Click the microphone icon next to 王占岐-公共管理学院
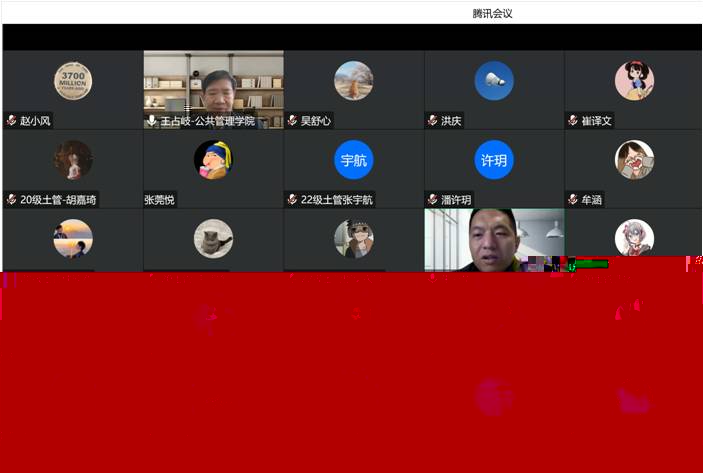Screen dimensions: 703x473 pos(151,121)
